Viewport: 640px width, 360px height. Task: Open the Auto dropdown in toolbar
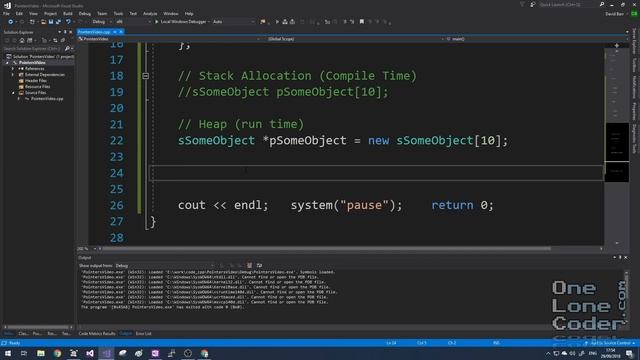click(233, 22)
